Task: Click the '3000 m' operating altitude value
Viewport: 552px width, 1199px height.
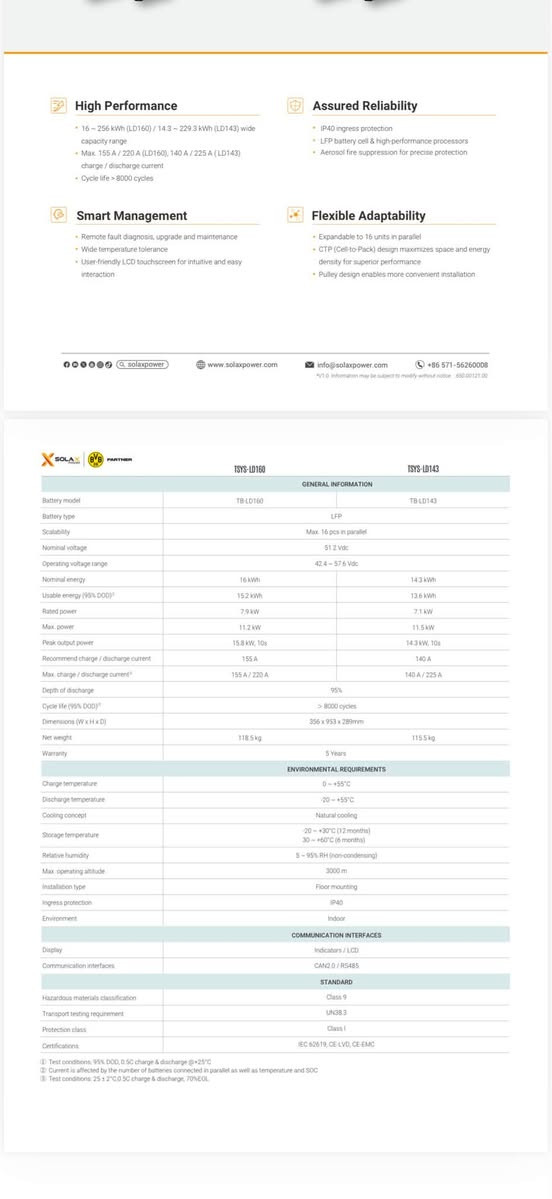Action: 336,871
